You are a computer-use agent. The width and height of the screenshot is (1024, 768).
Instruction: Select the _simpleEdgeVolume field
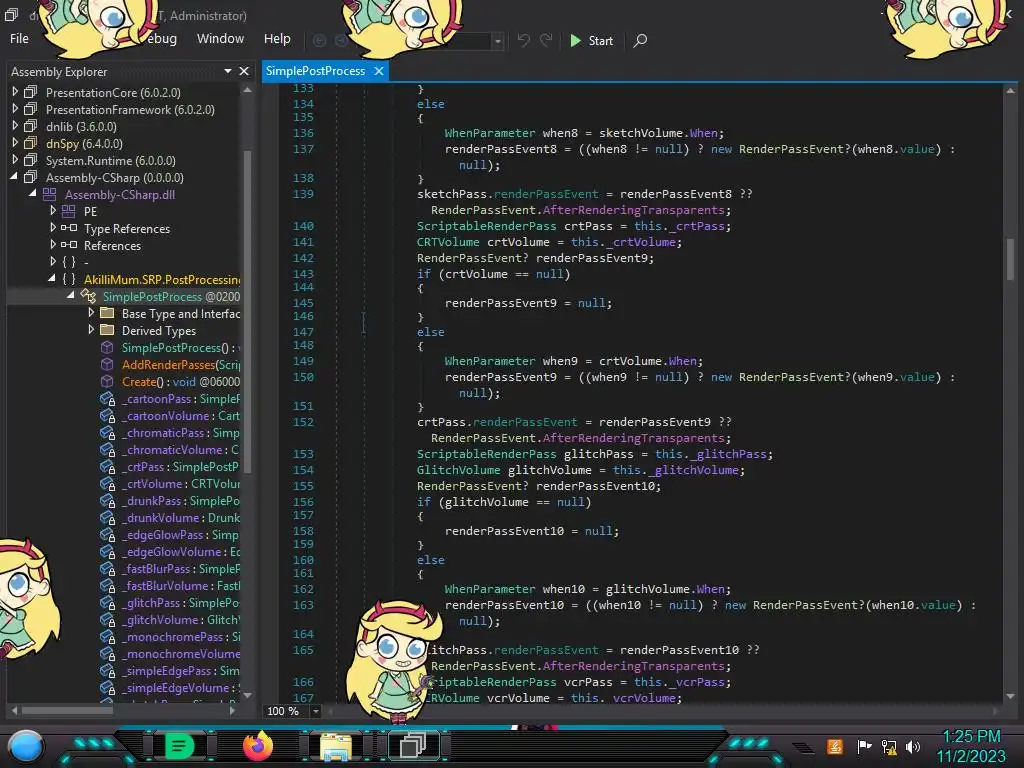tap(180, 688)
